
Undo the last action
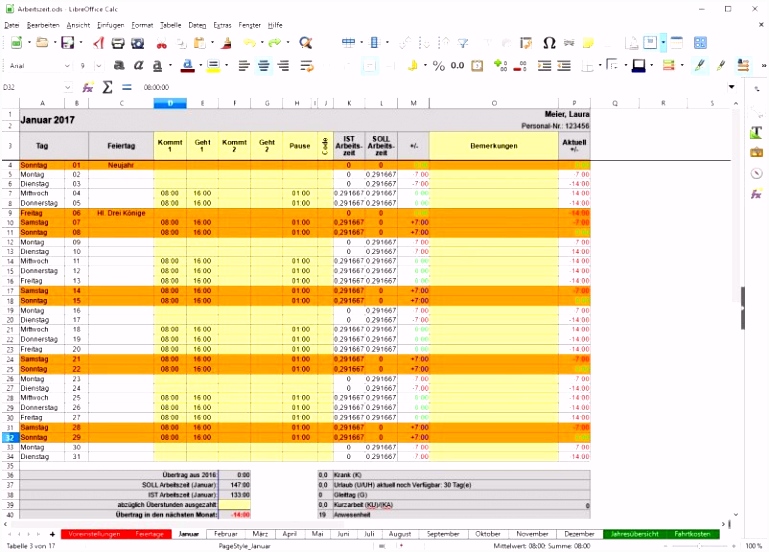click(x=250, y=43)
